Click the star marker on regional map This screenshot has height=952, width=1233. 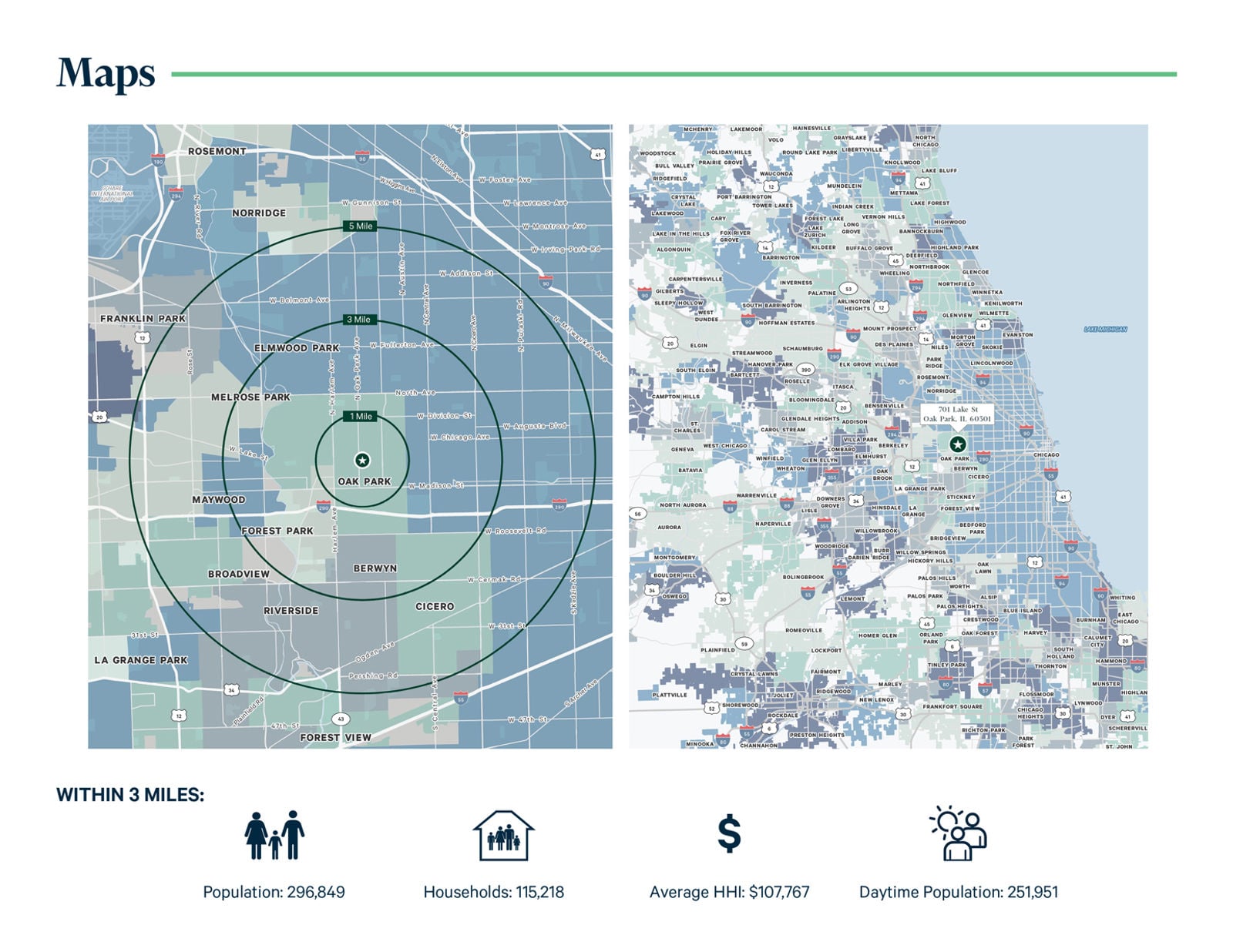click(957, 444)
